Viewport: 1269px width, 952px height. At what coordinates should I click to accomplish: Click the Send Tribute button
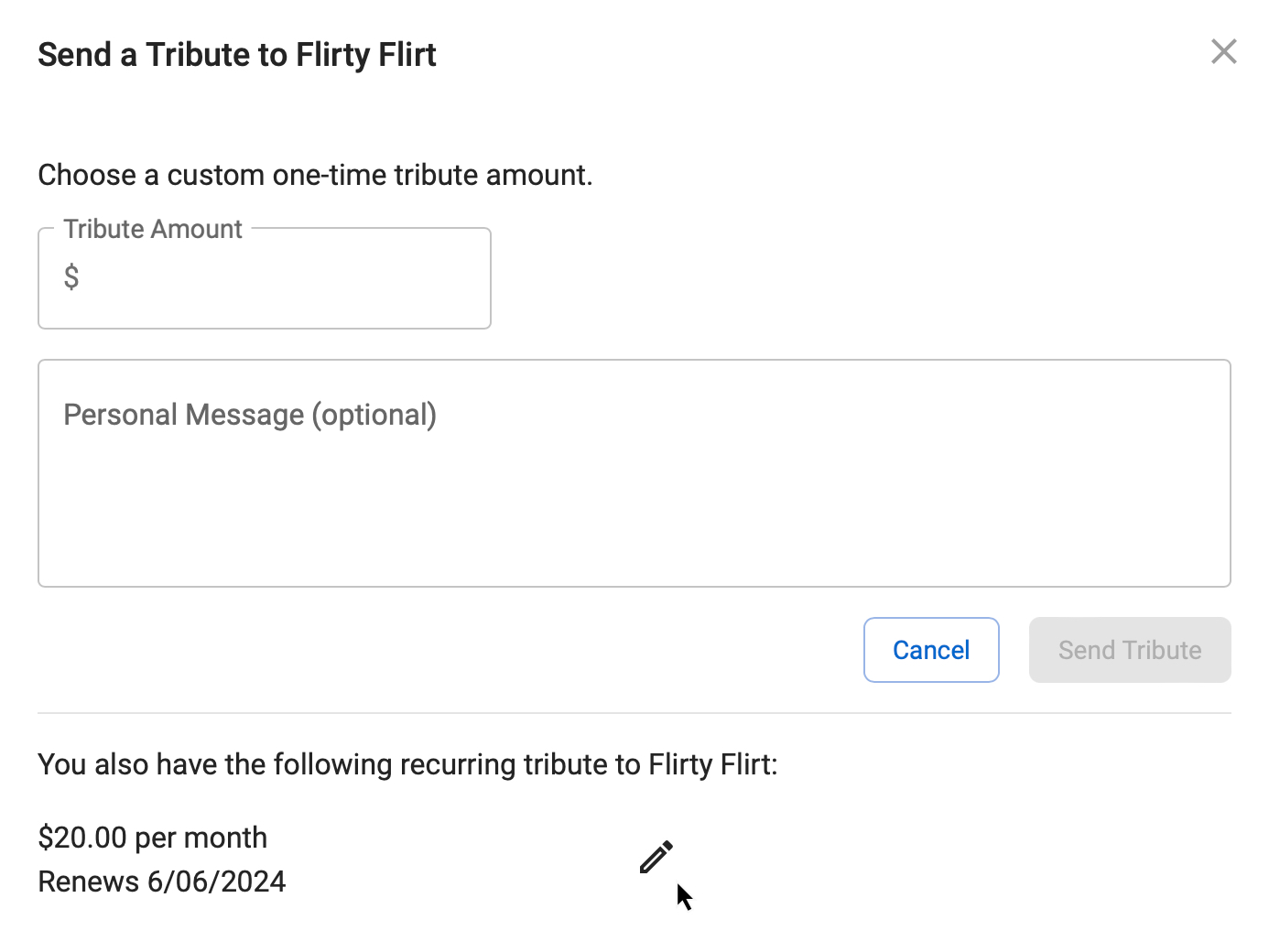click(1130, 650)
